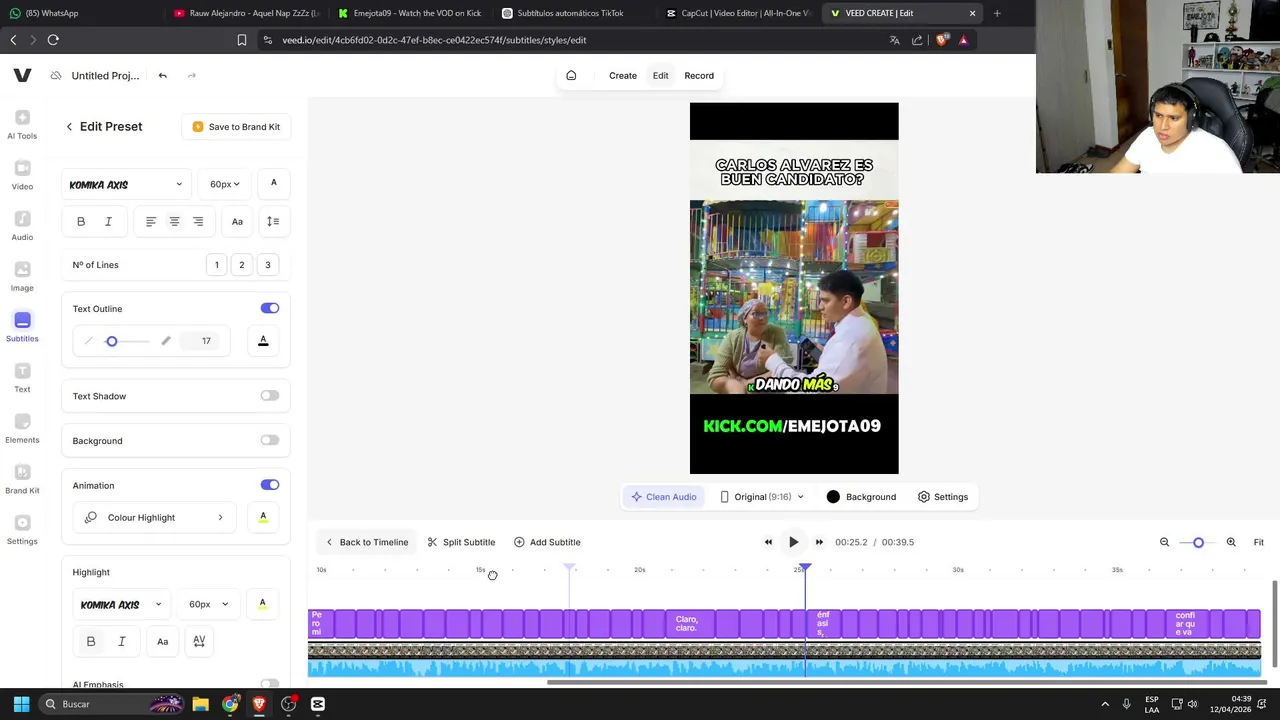
Task: Toggle italic for subtitle text
Action: 108,221
